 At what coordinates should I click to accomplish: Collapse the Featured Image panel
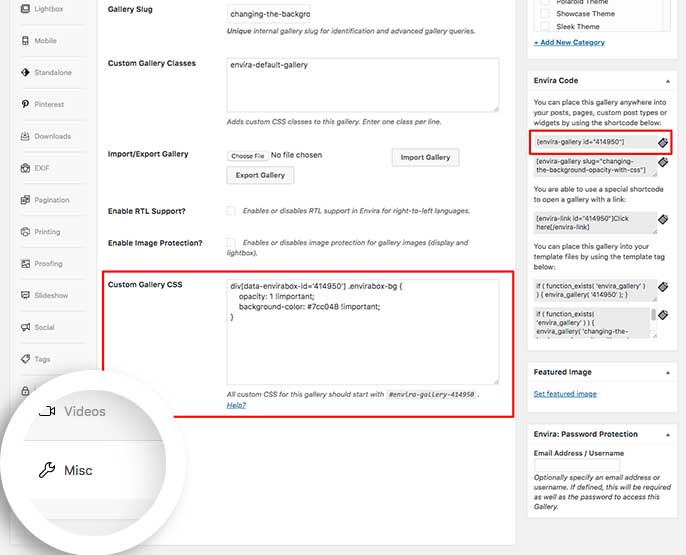coord(667,372)
